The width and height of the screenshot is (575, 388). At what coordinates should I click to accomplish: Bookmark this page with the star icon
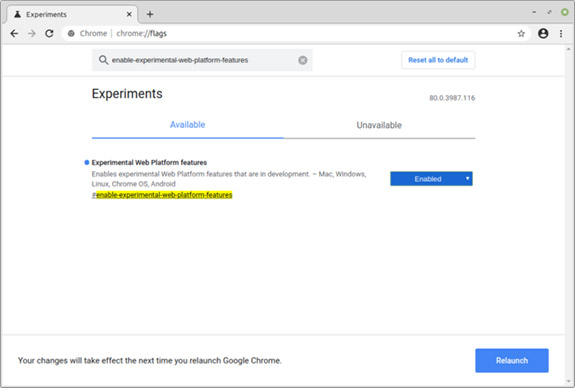click(521, 34)
